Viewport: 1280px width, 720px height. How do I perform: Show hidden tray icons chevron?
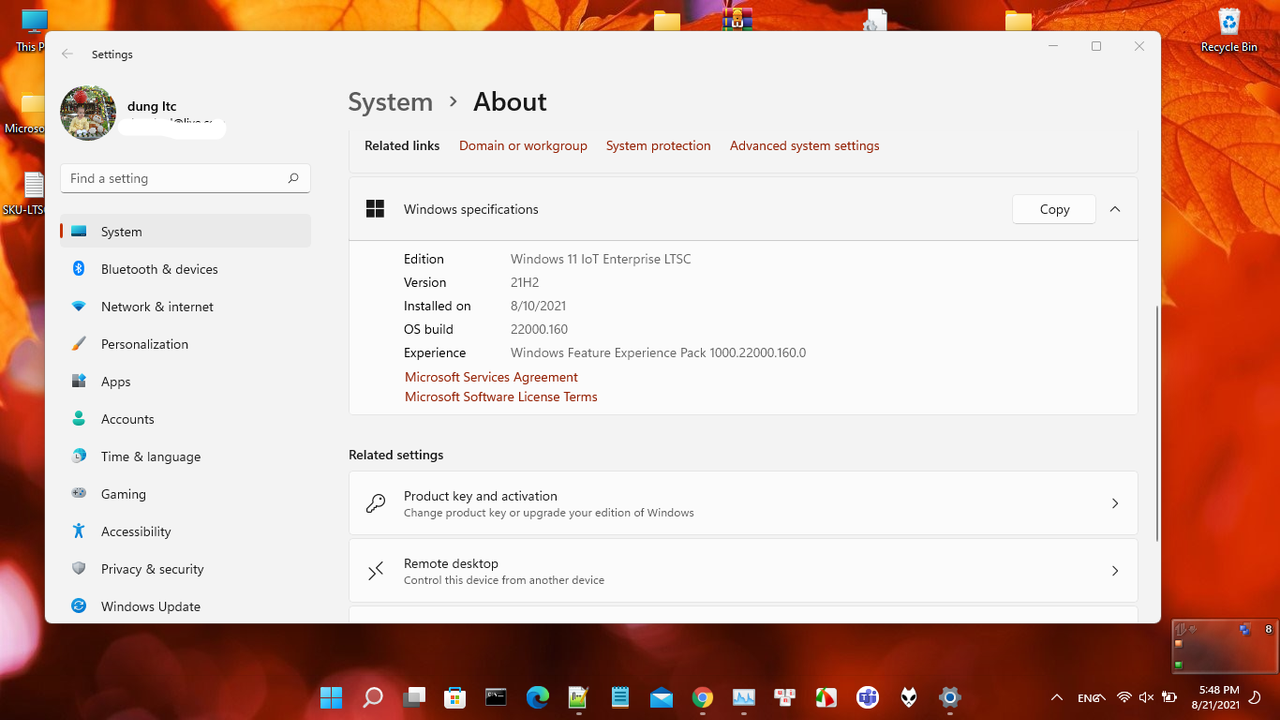pos(1056,697)
